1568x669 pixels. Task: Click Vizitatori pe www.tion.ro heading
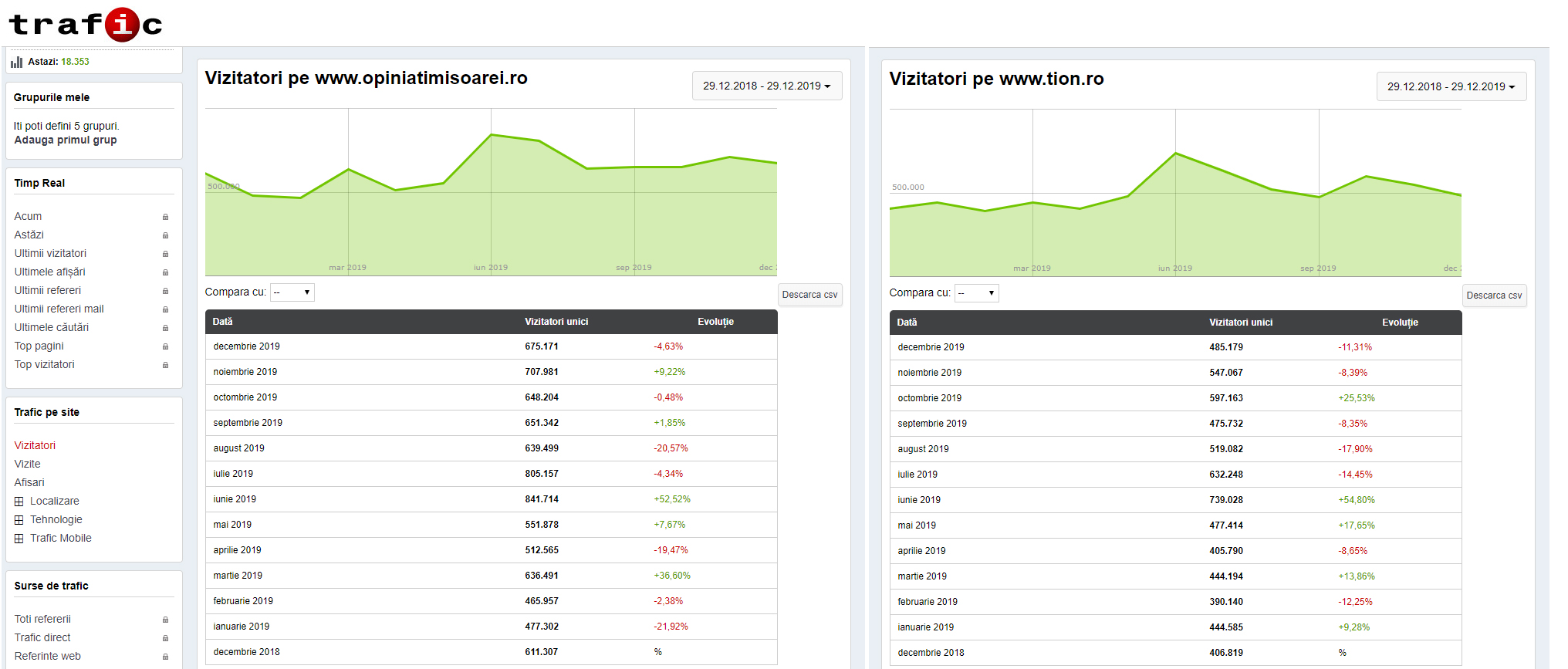click(x=996, y=79)
